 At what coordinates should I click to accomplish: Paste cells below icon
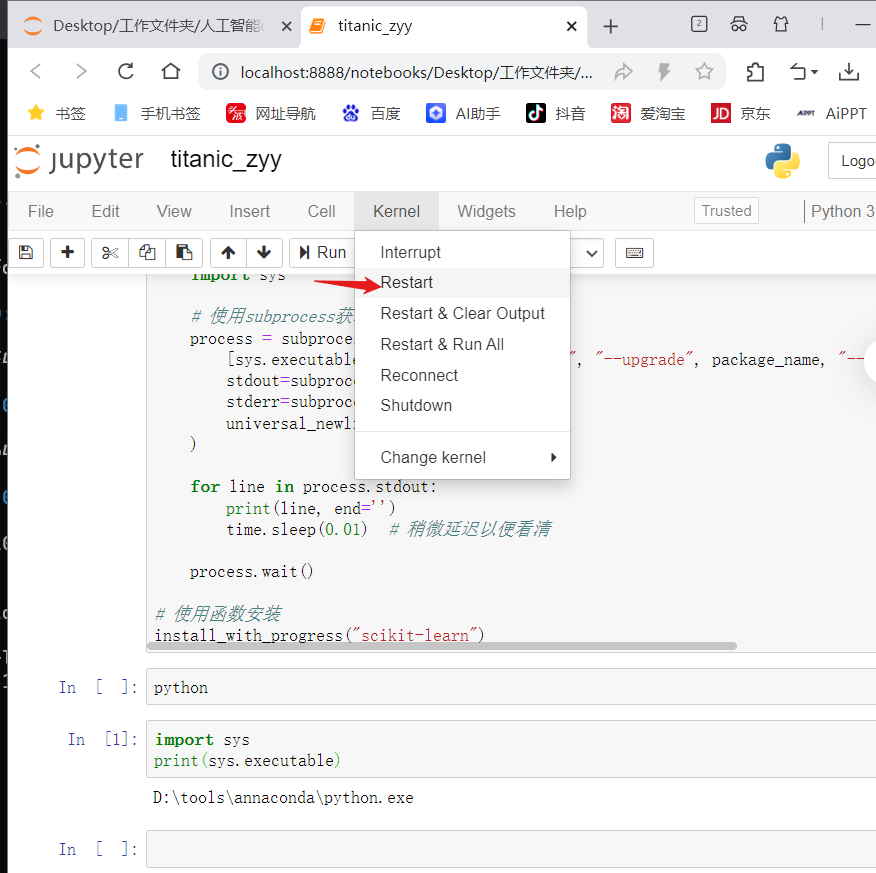[184, 253]
